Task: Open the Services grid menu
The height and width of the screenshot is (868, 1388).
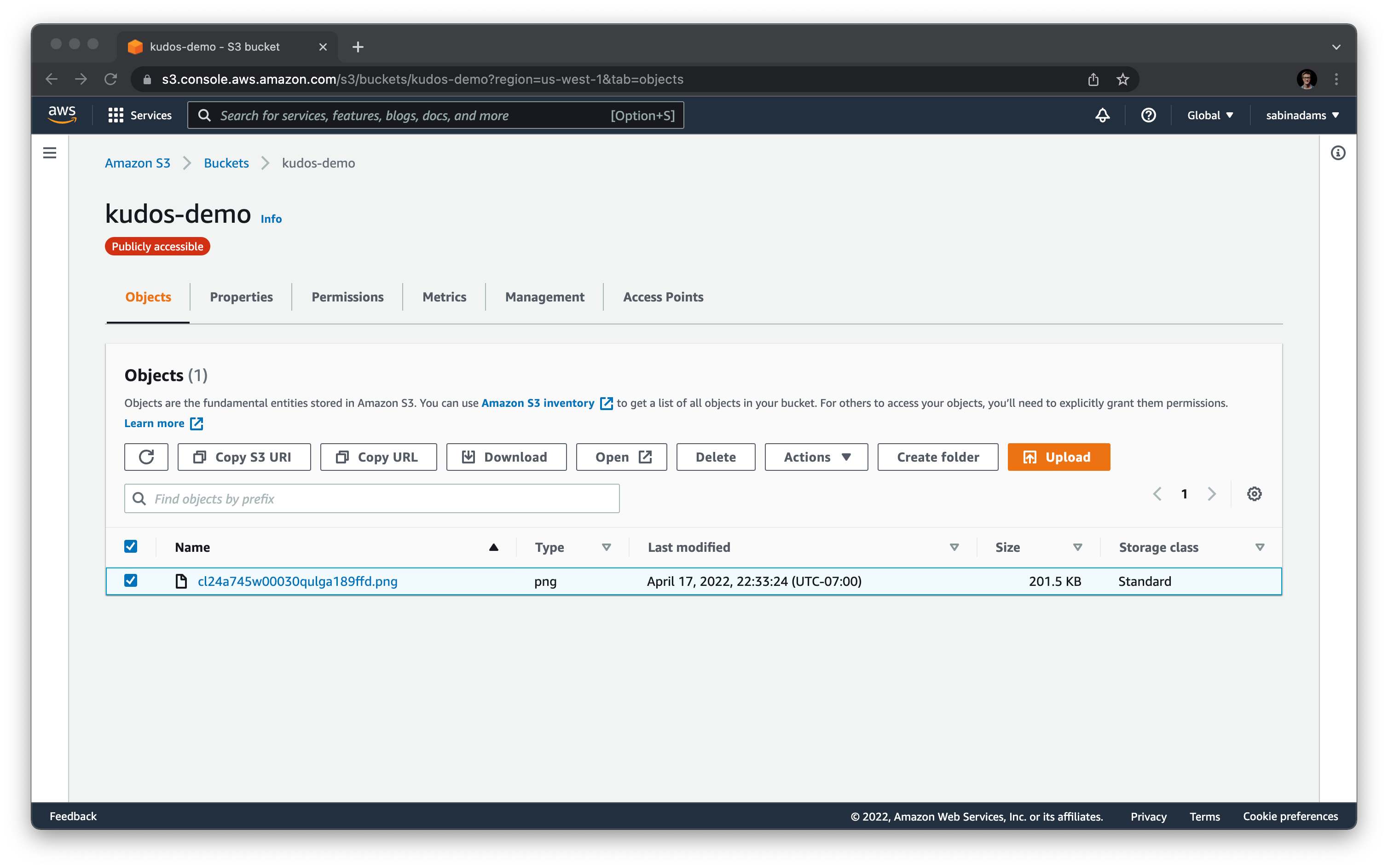Action: (140, 116)
